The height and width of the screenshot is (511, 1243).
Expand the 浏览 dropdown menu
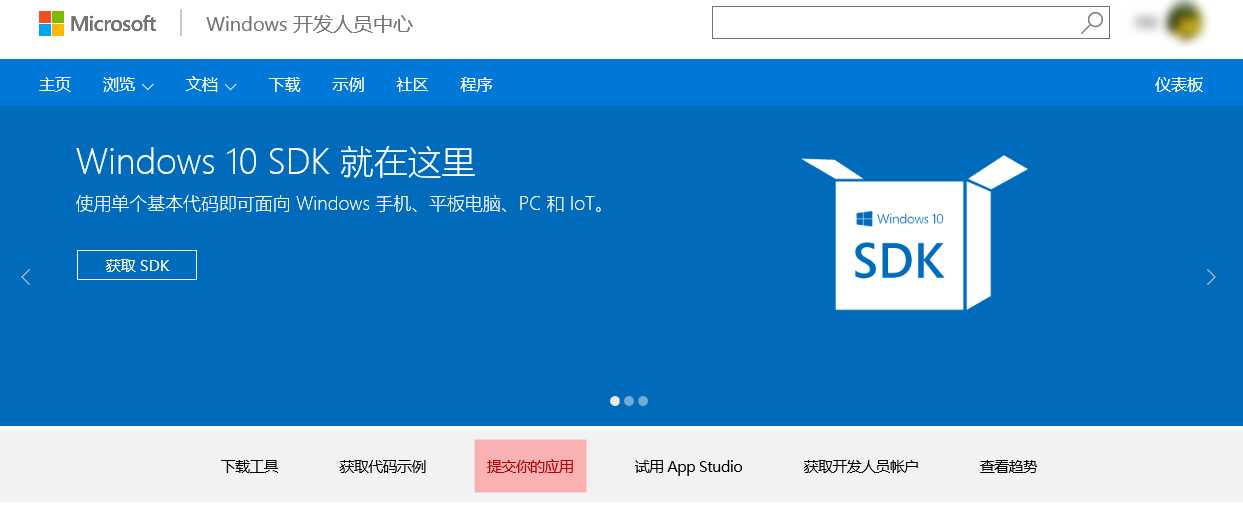coord(128,85)
